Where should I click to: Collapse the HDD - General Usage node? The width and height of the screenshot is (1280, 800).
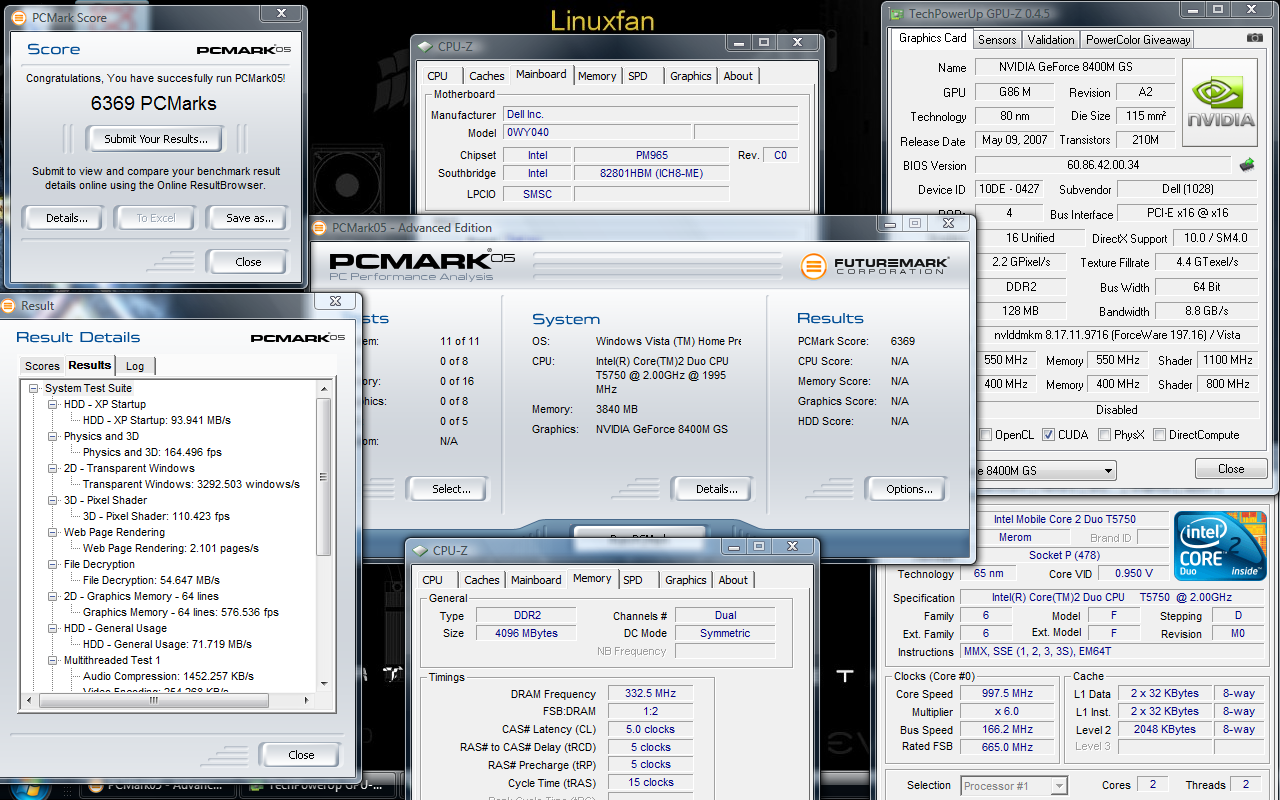pos(53,628)
